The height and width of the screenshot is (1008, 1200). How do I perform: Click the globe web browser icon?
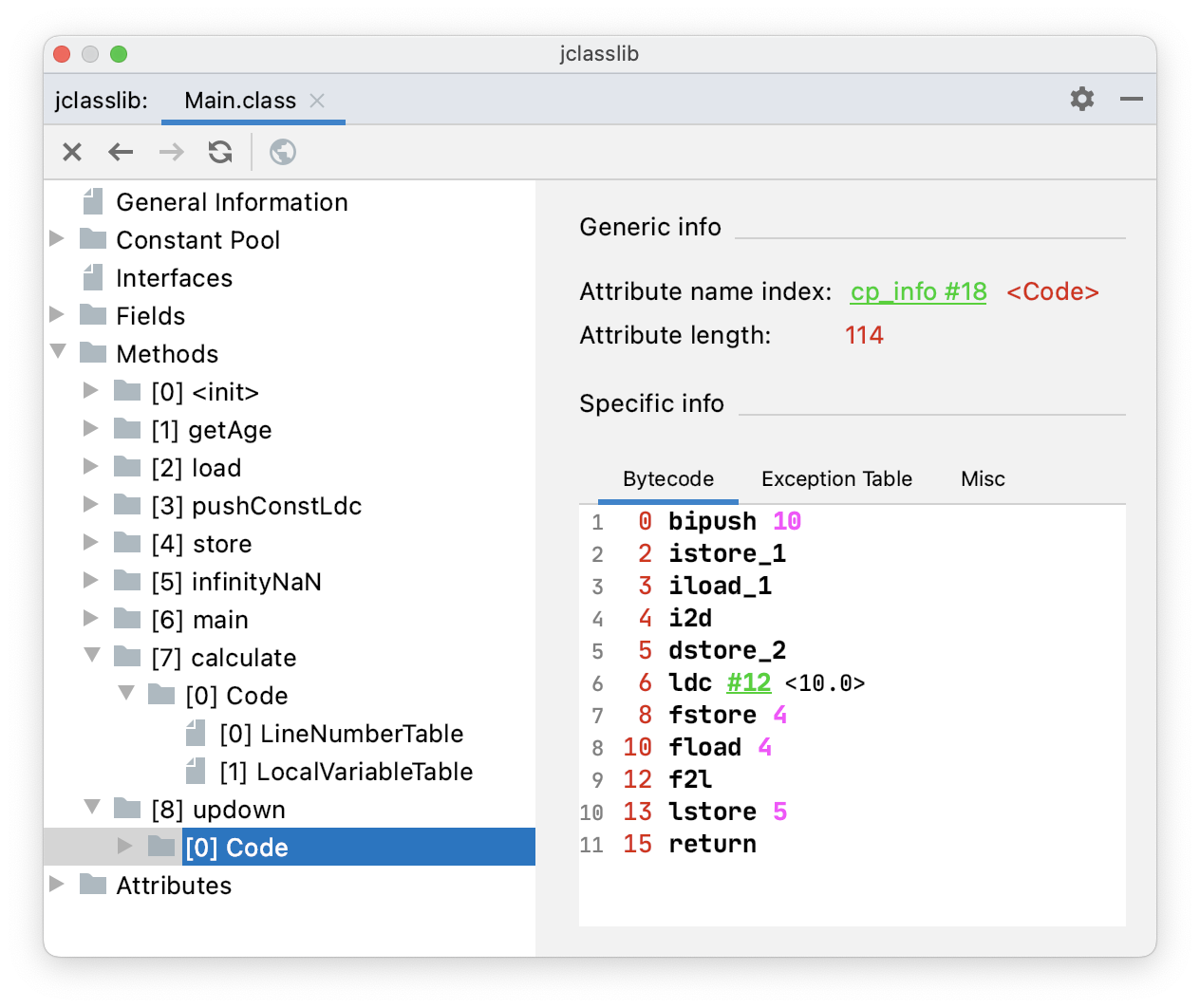pyautogui.click(x=283, y=152)
